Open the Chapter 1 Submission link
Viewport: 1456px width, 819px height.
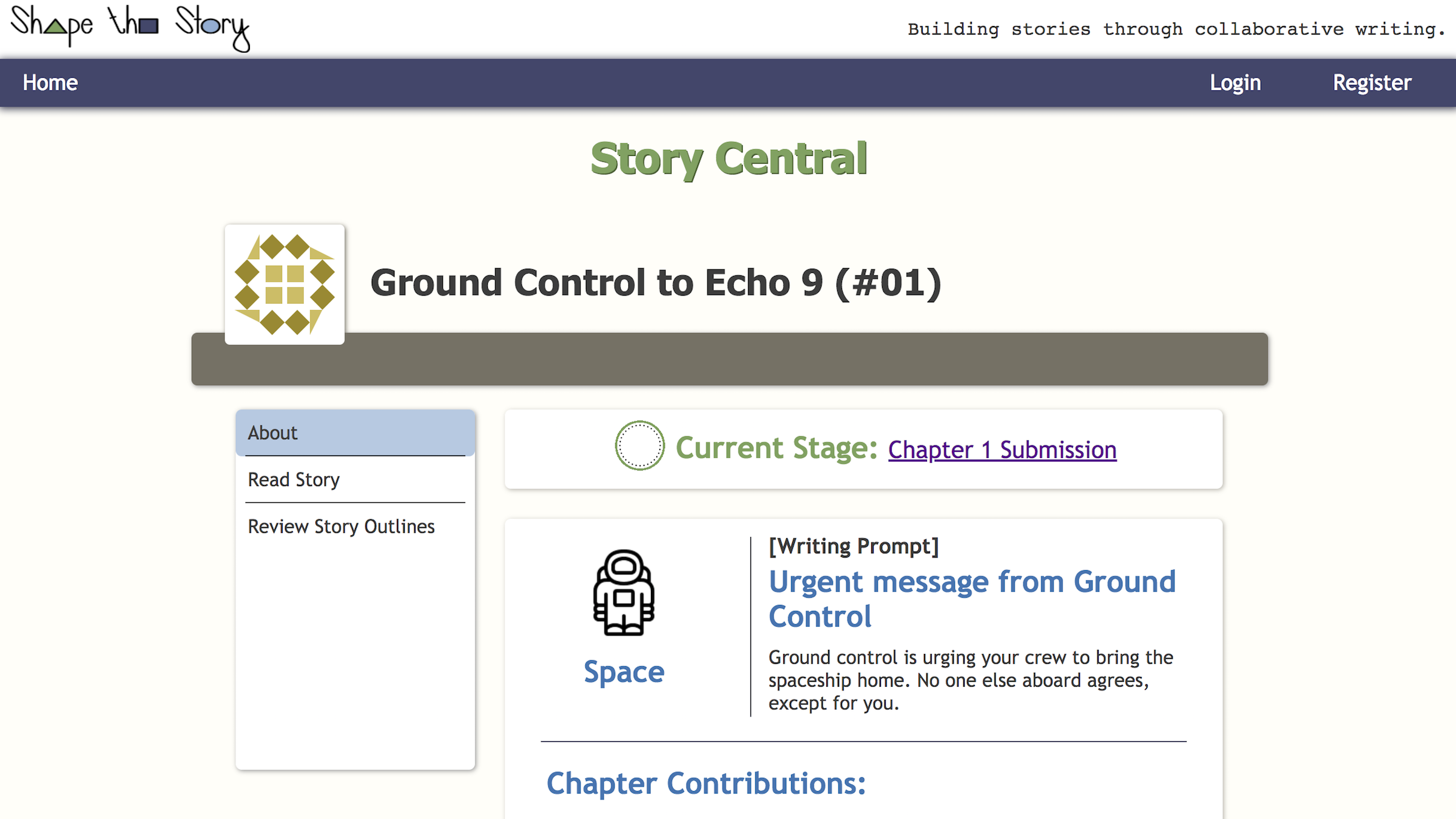tap(1002, 450)
